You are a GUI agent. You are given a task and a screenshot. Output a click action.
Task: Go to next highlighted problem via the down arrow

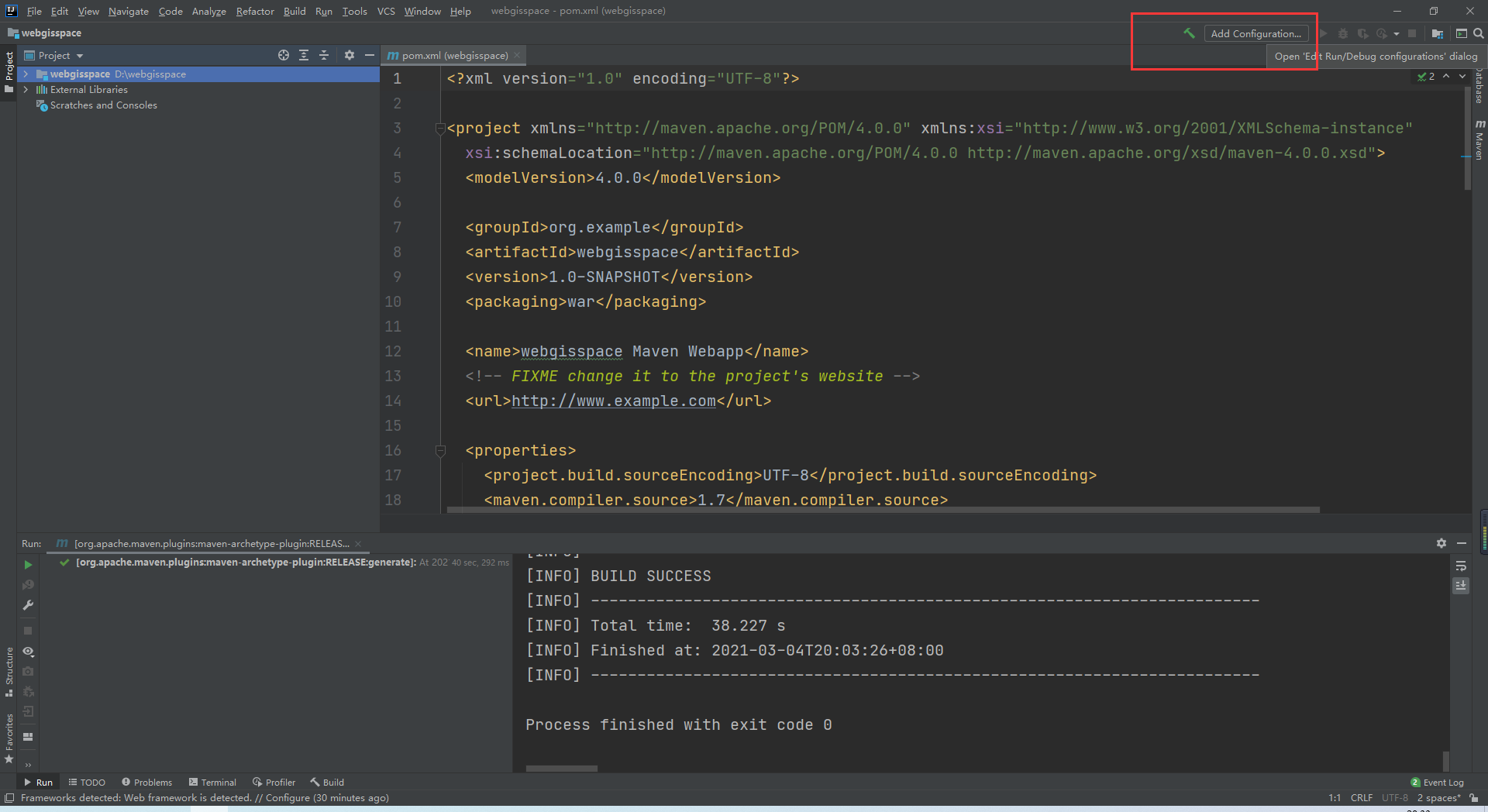click(x=1462, y=76)
